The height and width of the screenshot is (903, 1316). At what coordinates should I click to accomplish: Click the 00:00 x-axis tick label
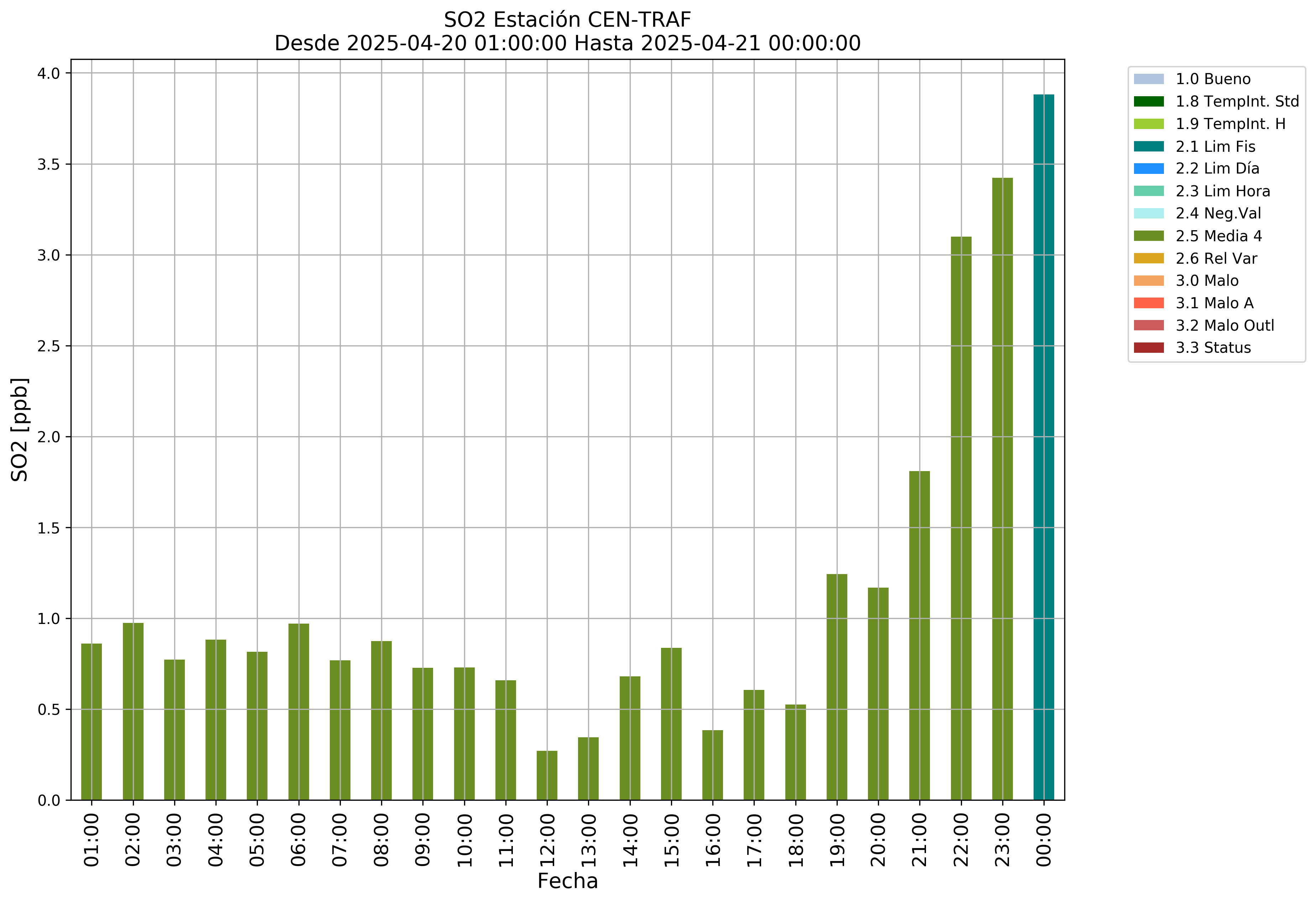point(1044,840)
